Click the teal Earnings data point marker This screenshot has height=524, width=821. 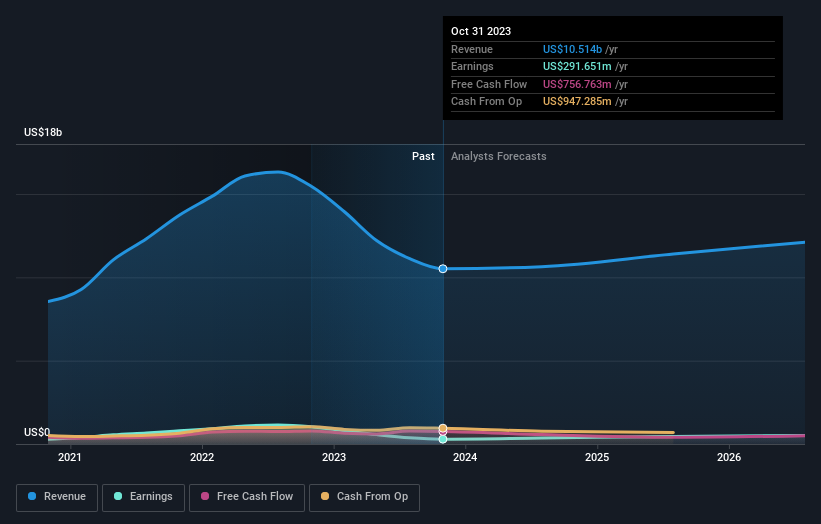pyautogui.click(x=443, y=439)
